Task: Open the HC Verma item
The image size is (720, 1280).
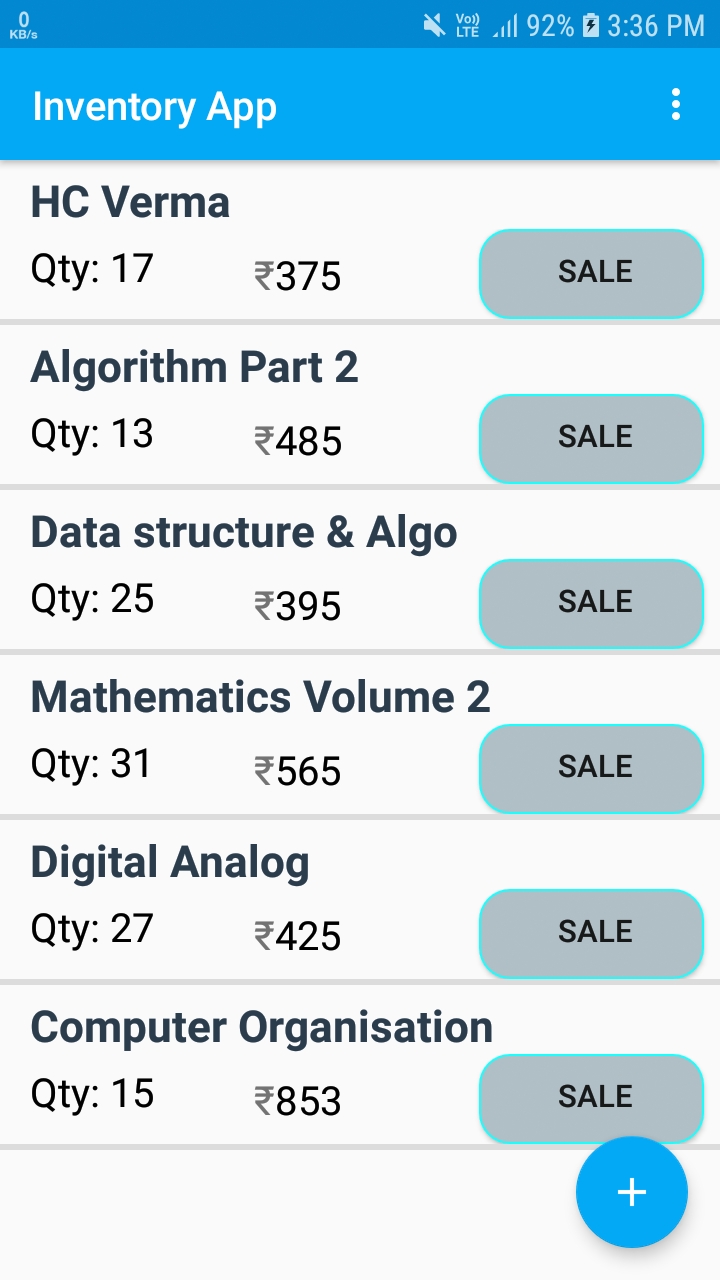Action: coord(131,203)
